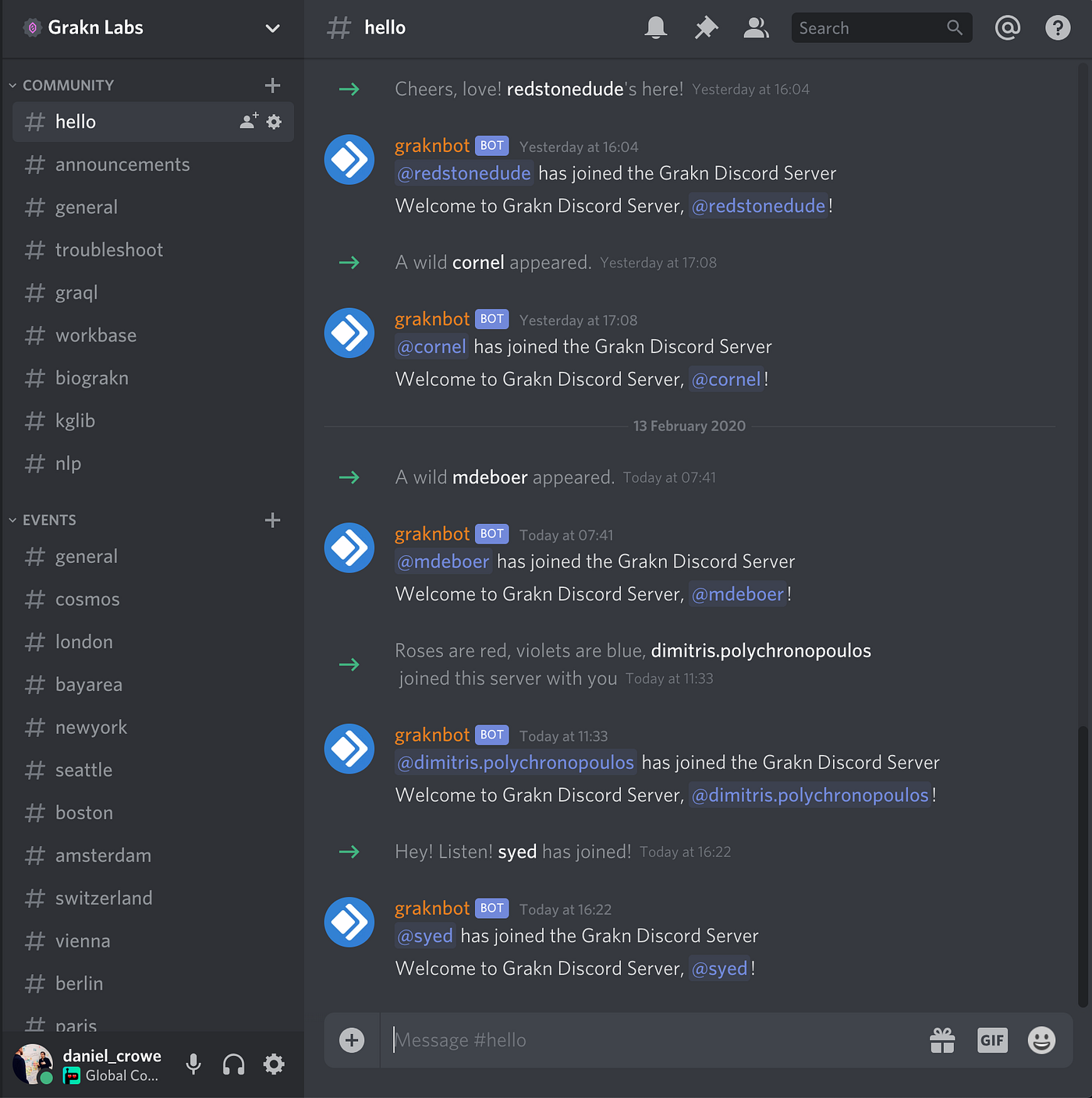Open the switzerland channel
The image size is (1092, 1098).
pyautogui.click(x=153, y=898)
